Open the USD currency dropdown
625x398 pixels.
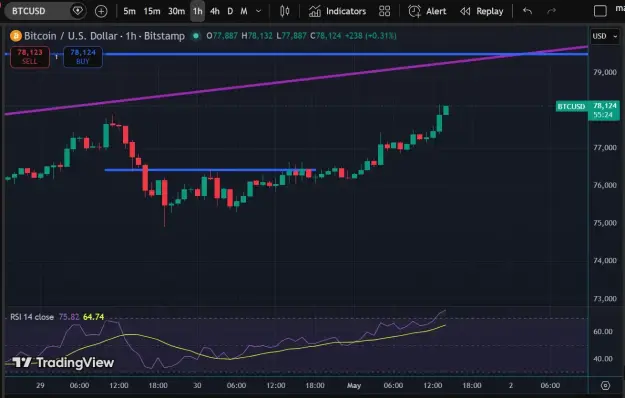coord(605,36)
